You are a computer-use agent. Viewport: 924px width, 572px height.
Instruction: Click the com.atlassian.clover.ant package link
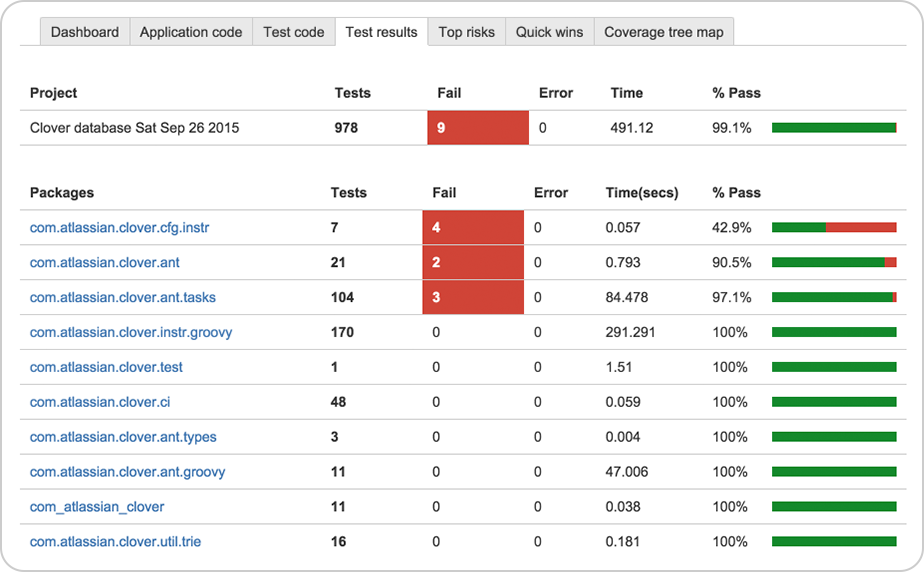[105, 263]
